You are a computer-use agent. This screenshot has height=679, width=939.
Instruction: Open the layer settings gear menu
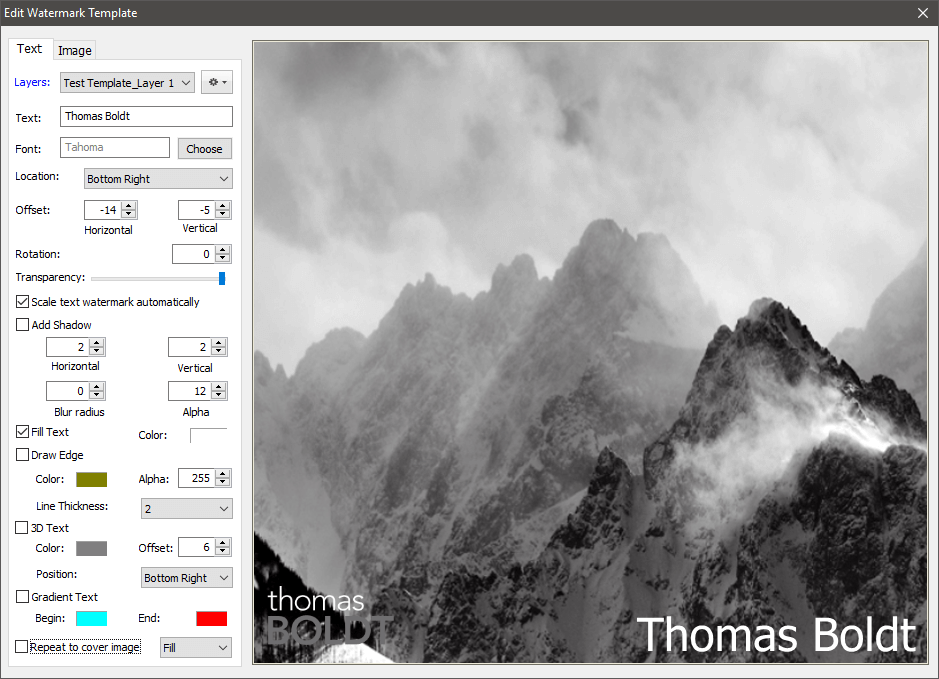217,83
